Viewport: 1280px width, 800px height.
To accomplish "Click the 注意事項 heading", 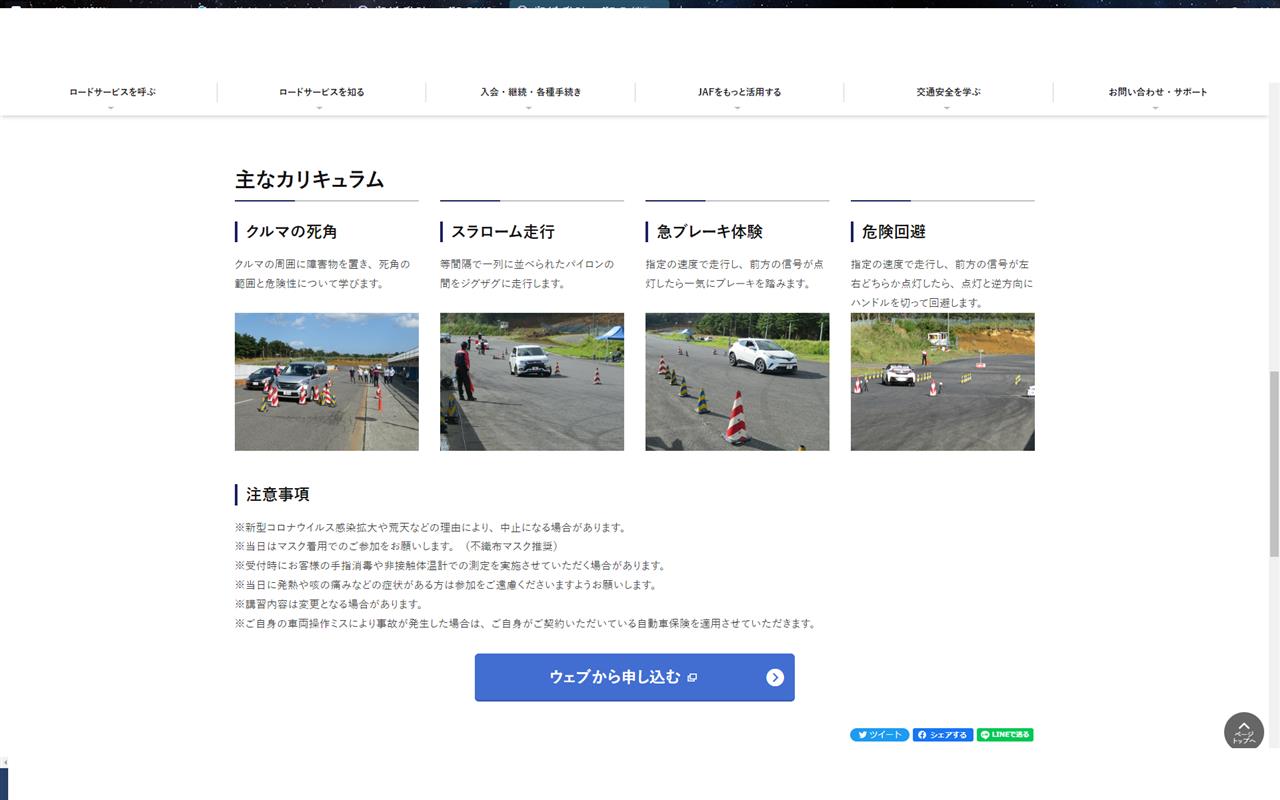I will pos(278,494).
